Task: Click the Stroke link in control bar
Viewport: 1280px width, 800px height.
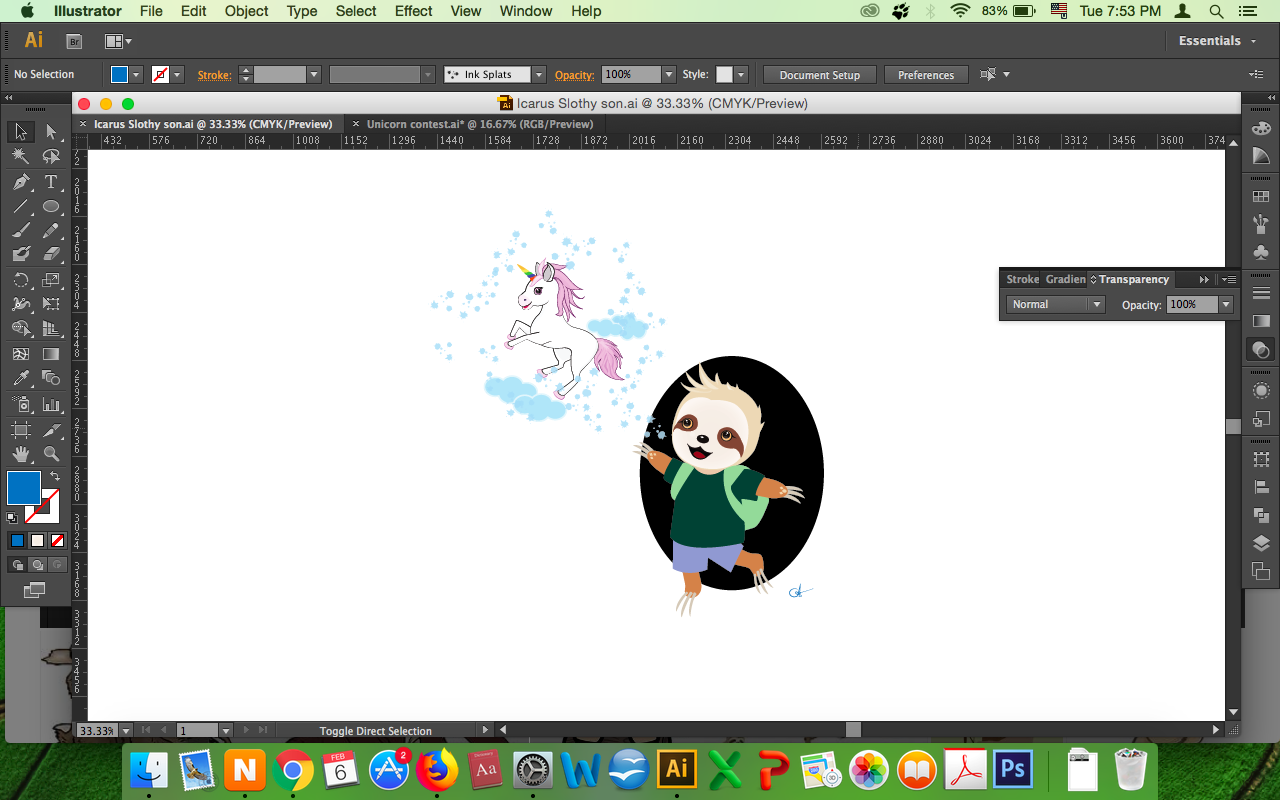Action: (x=214, y=75)
